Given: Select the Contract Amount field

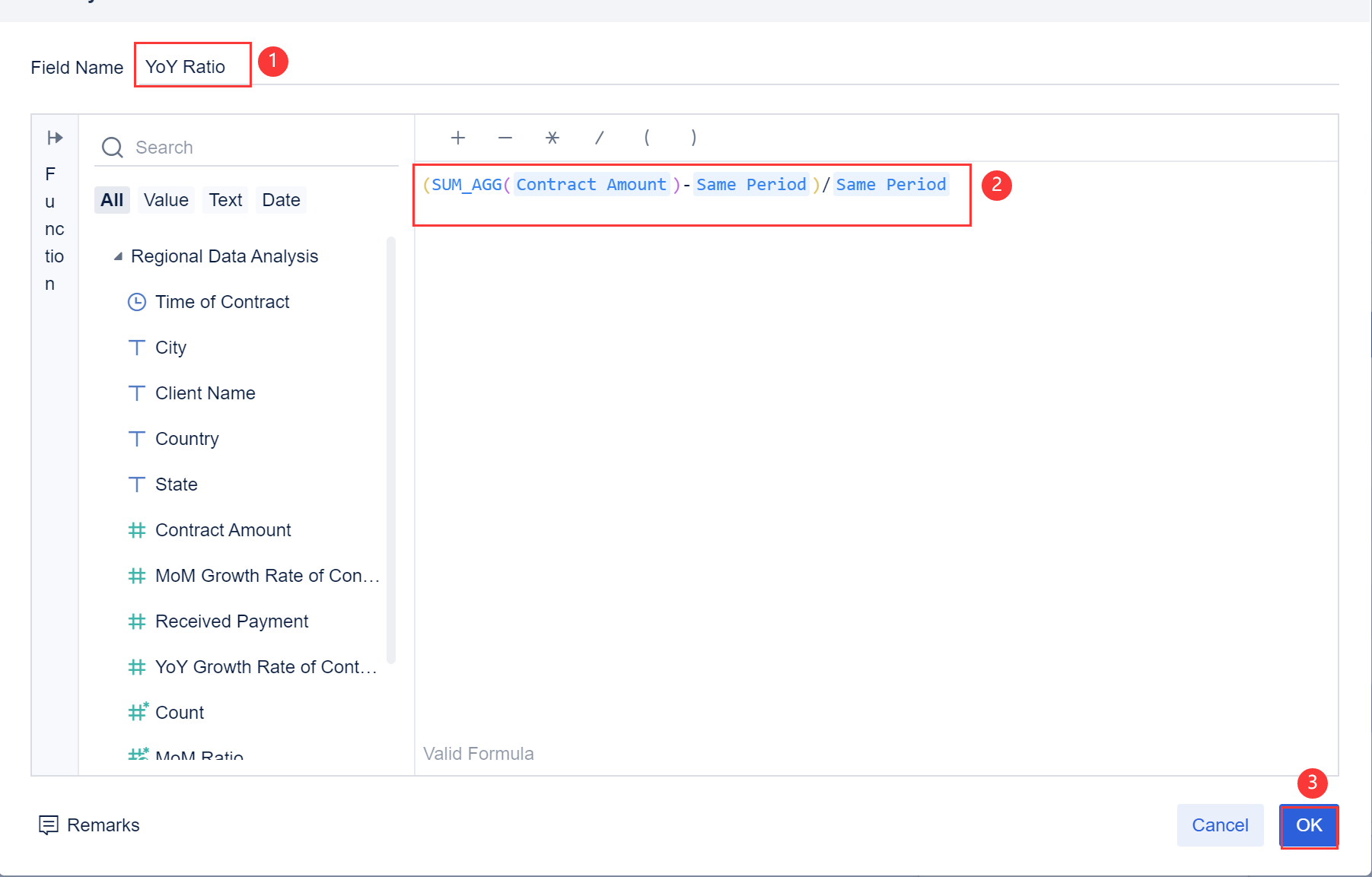Looking at the screenshot, I should tap(223, 529).
